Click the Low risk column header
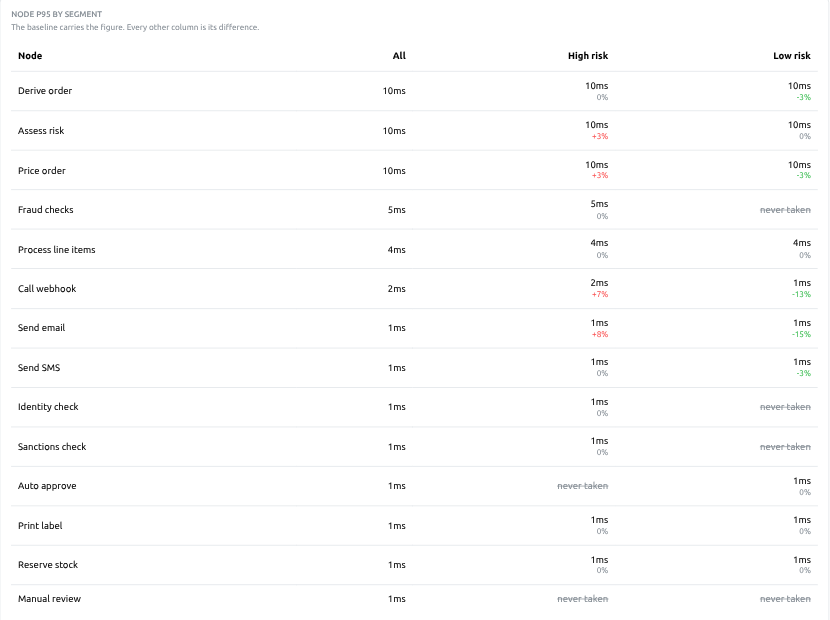This screenshot has width=830, height=620. tap(791, 56)
